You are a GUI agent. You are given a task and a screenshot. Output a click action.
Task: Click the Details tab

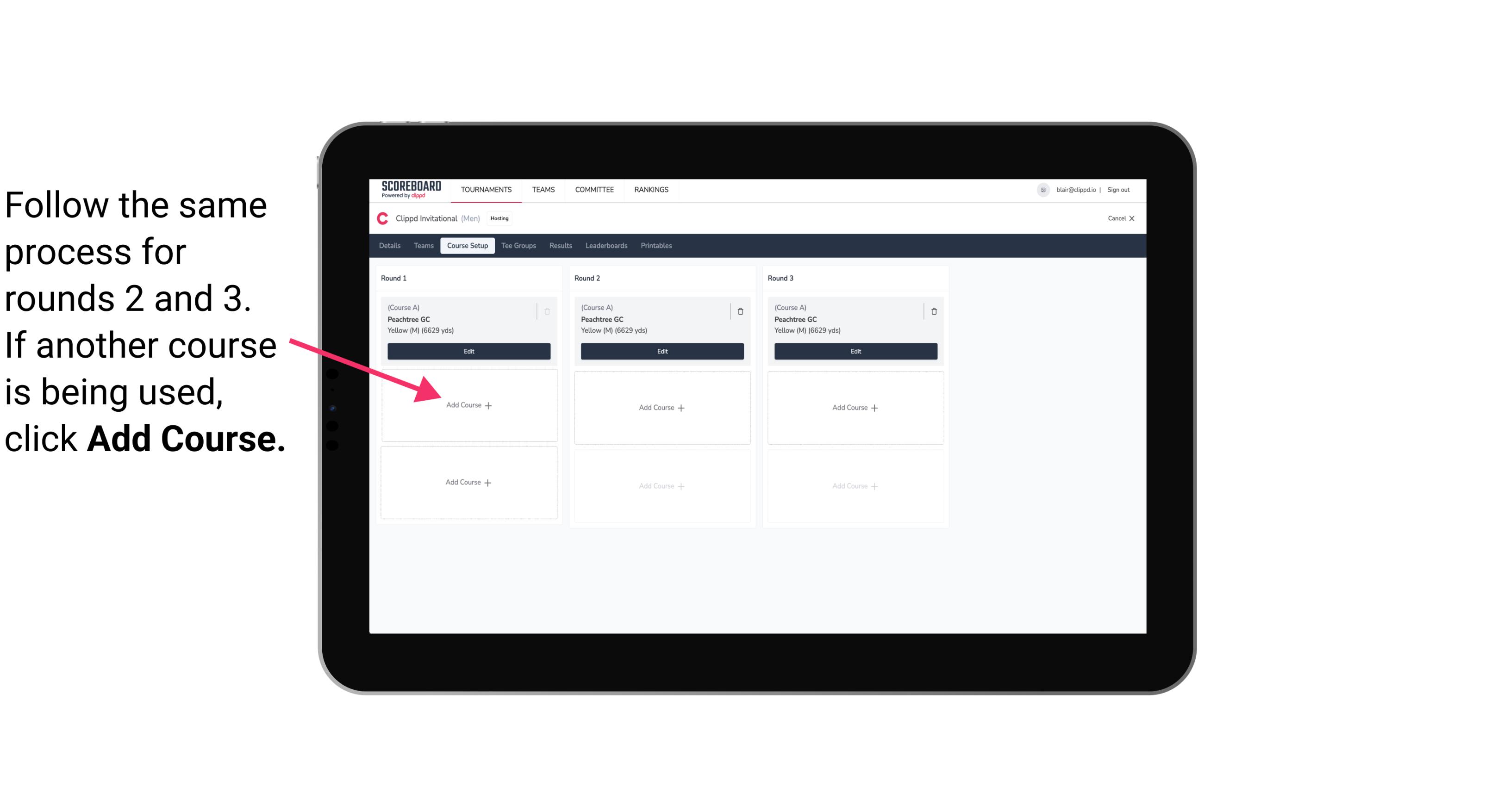click(x=390, y=246)
